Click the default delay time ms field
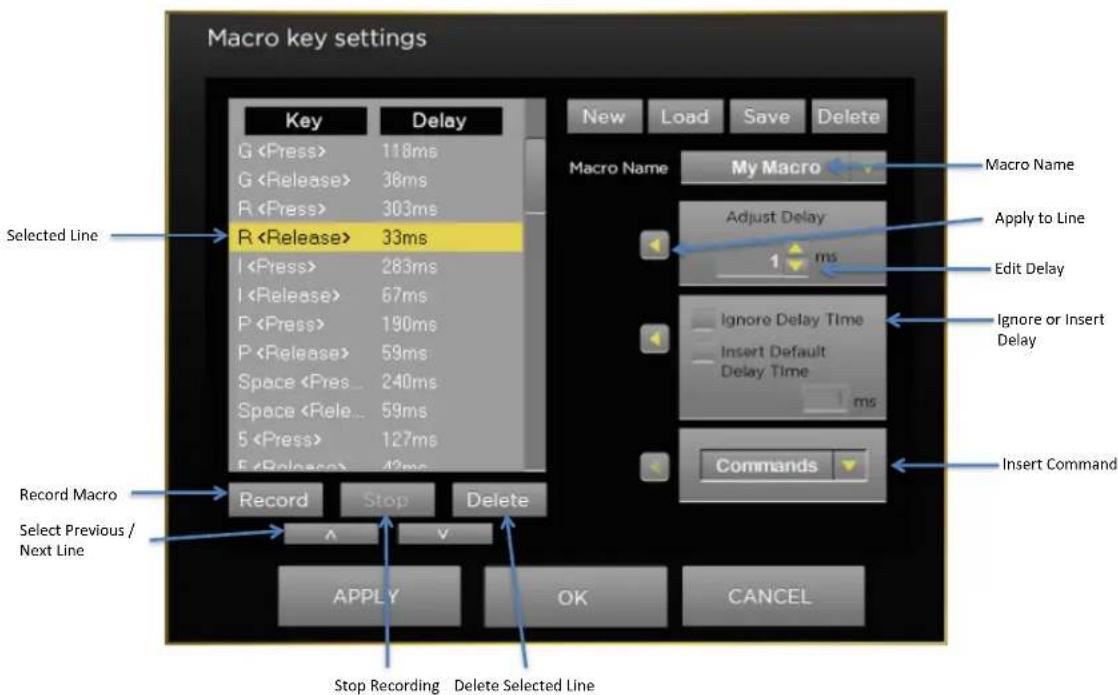The width and height of the screenshot is (1118, 695). 826,398
